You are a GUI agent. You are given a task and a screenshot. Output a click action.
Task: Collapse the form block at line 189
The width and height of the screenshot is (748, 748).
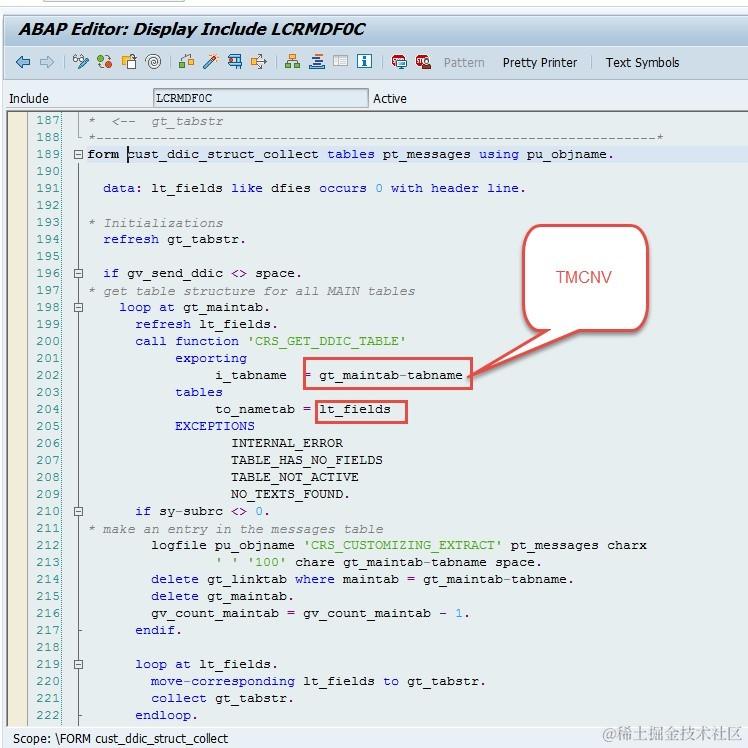tap(79, 155)
